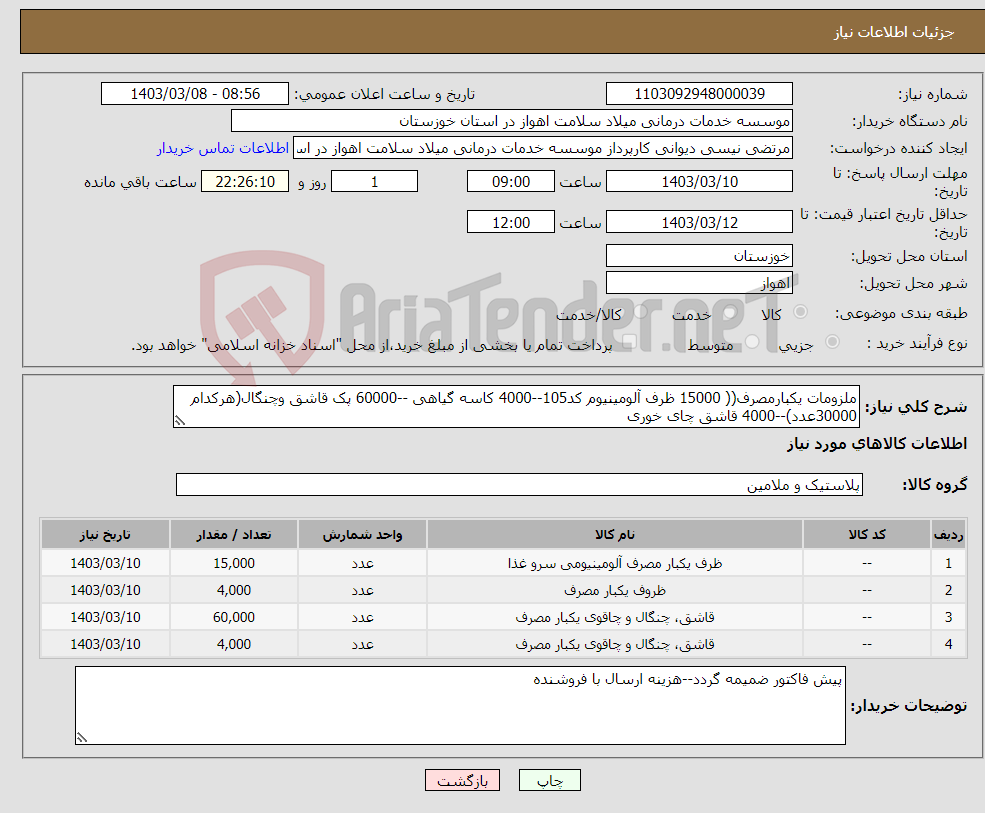This screenshot has height=813, width=985.
Task: Click the خوزستان delivery province field
Action: [699, 256]
